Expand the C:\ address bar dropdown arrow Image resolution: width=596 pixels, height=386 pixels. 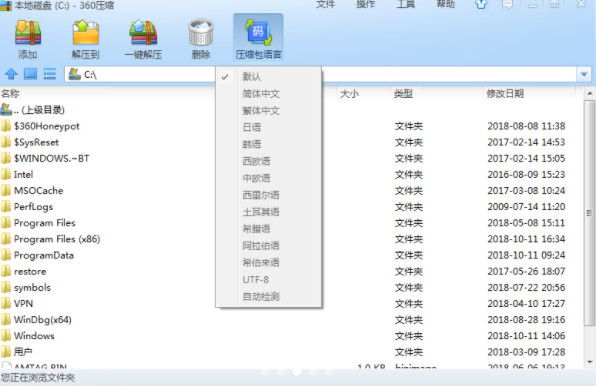[584, 74]
